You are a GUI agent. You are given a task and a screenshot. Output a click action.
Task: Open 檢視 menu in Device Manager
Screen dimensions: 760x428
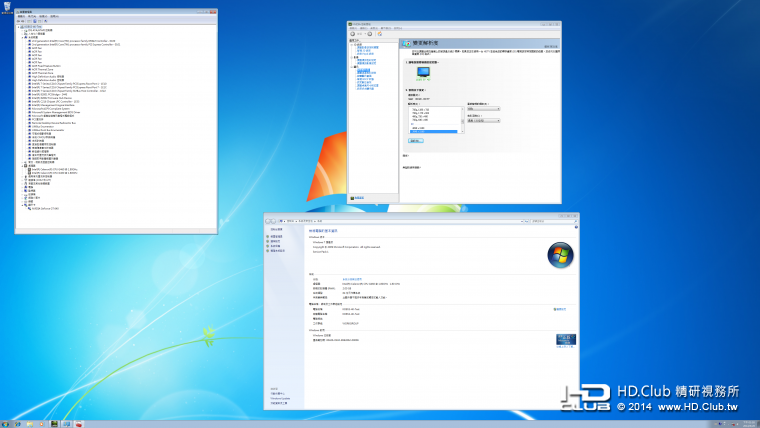point(43,16)
